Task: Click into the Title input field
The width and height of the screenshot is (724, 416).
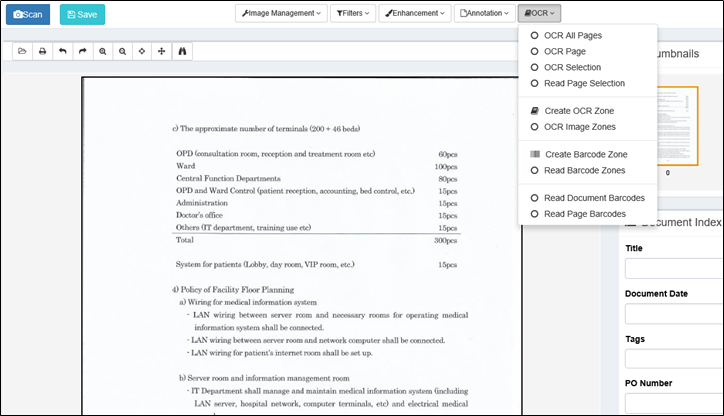Action: pos(674,268)
